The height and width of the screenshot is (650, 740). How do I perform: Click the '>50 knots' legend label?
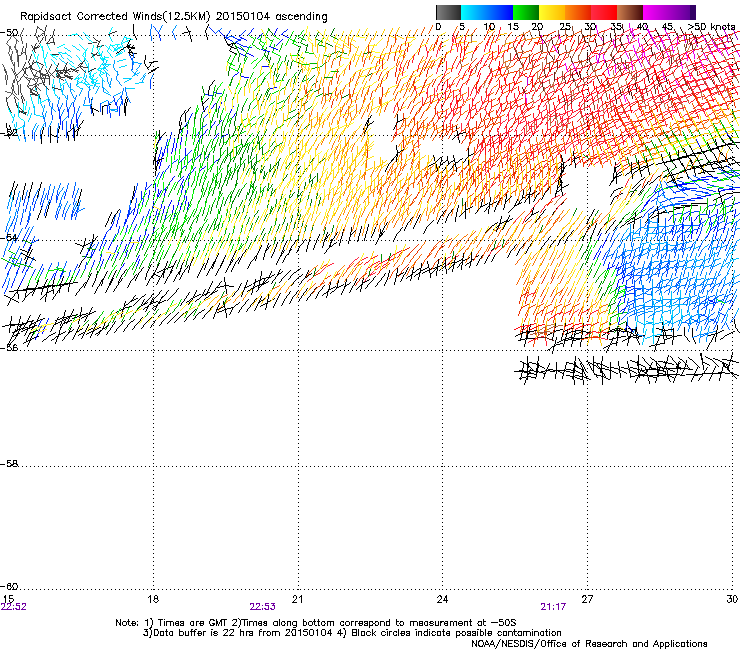711,27
